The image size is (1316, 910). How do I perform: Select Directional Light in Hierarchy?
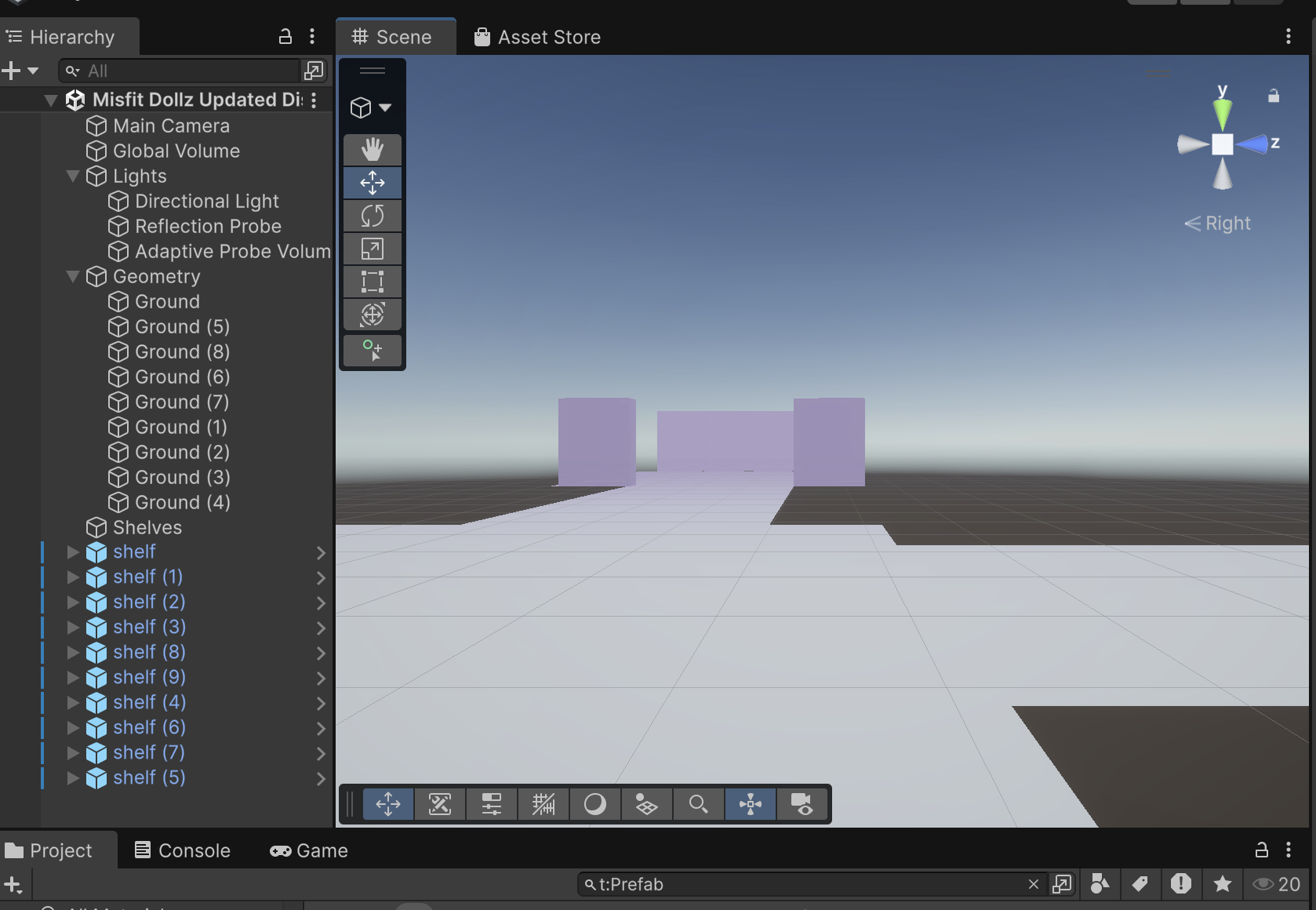coord(206,201)
